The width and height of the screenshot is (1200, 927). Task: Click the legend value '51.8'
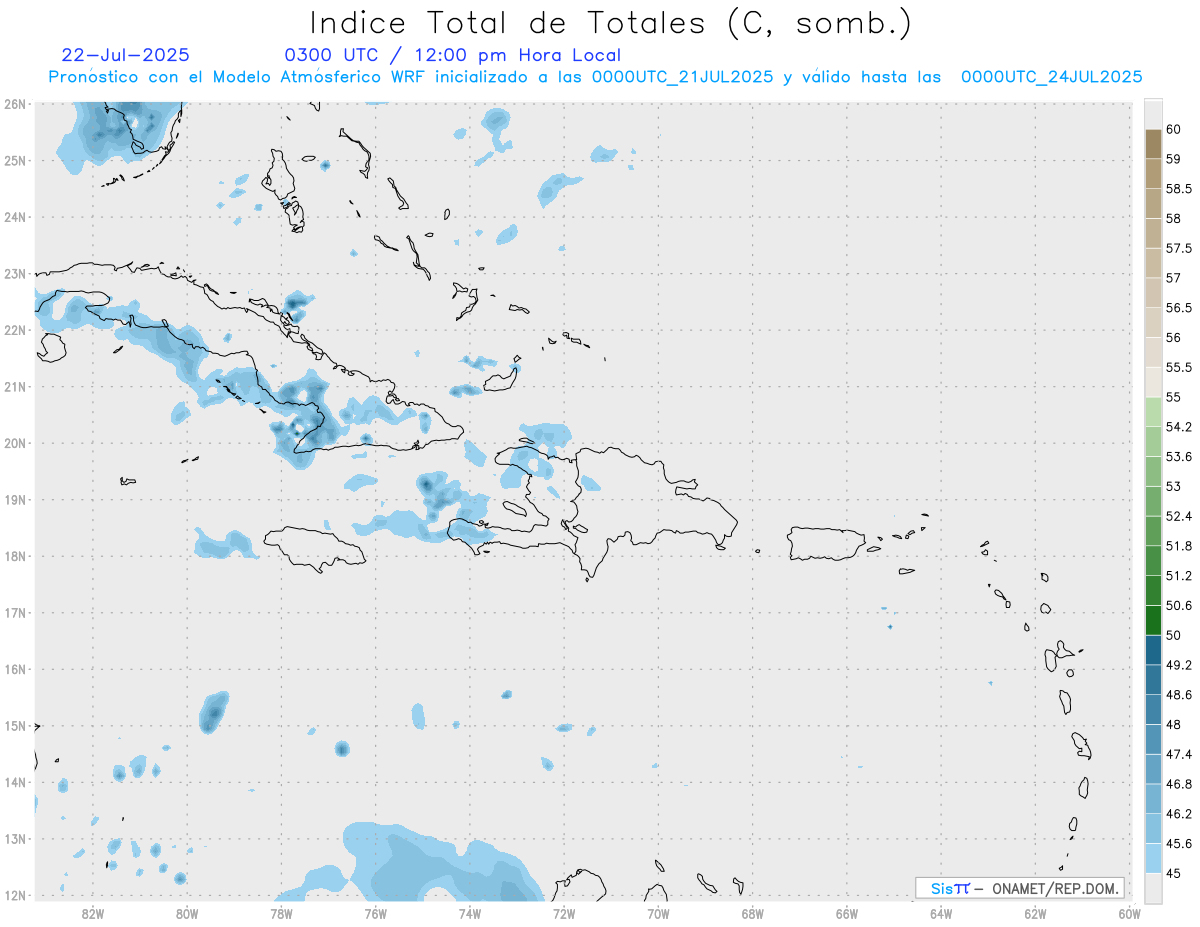(1179, 546)
